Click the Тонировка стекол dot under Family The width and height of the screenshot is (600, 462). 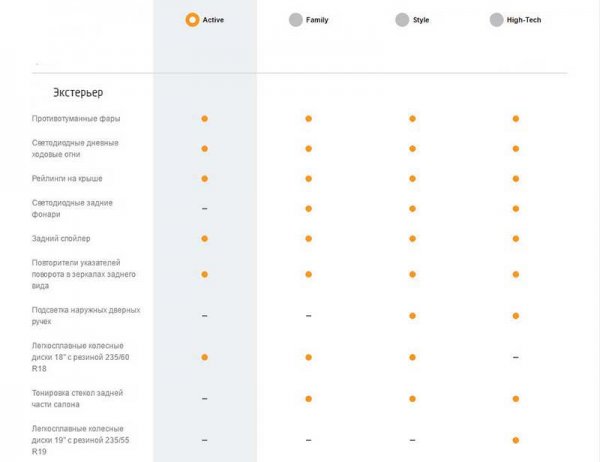308,398
